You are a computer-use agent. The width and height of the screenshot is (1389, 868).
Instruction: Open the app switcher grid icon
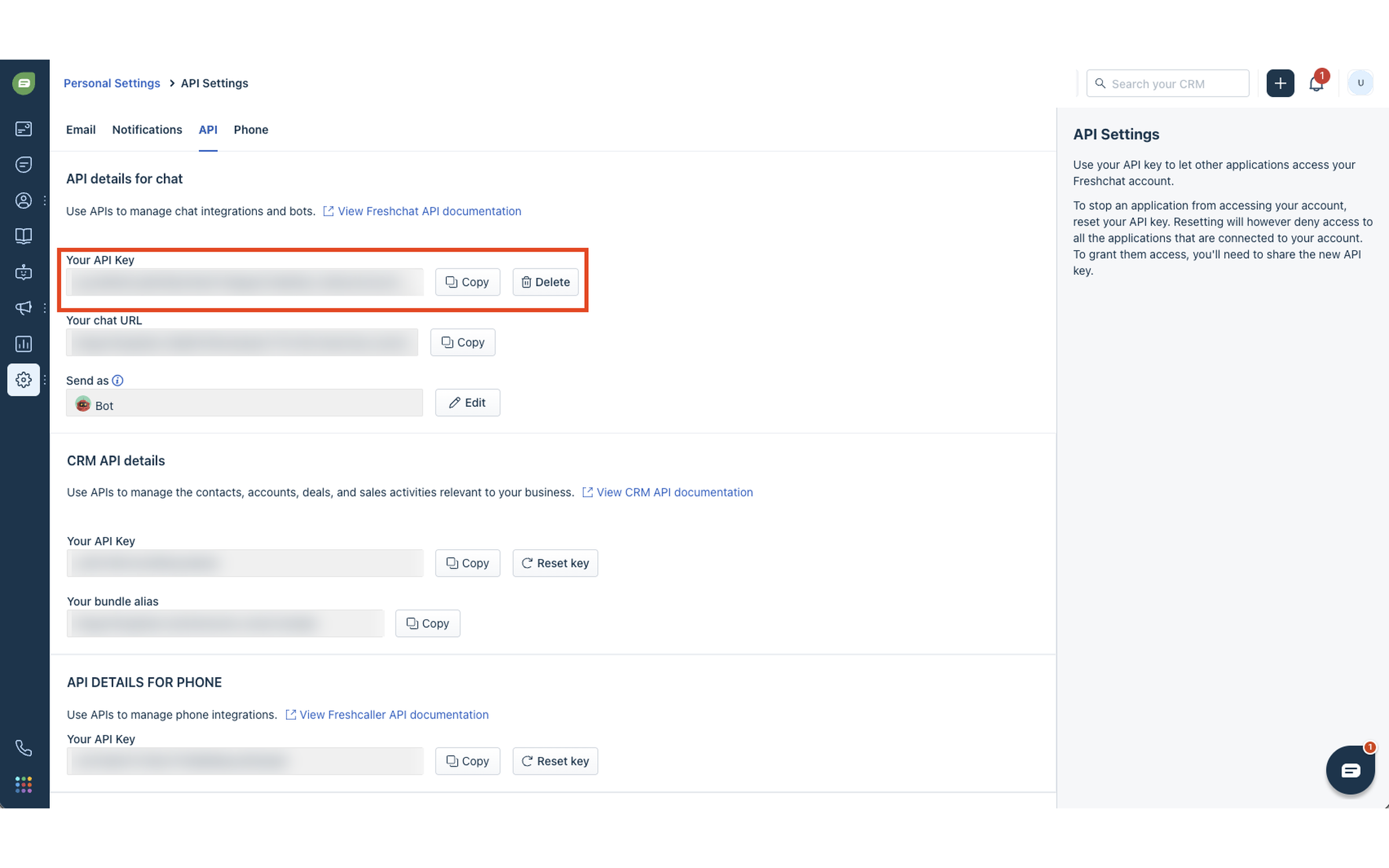(x=24, y=785)
